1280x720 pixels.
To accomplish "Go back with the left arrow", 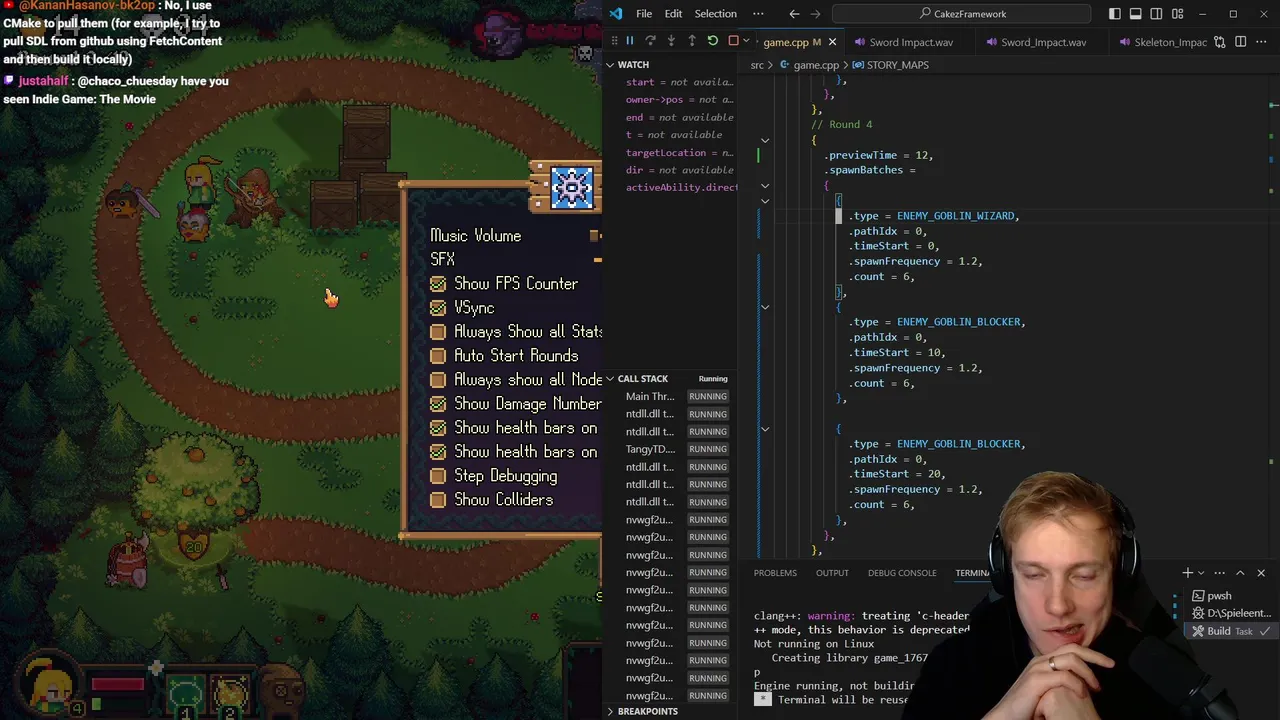I will click(794, 14).
